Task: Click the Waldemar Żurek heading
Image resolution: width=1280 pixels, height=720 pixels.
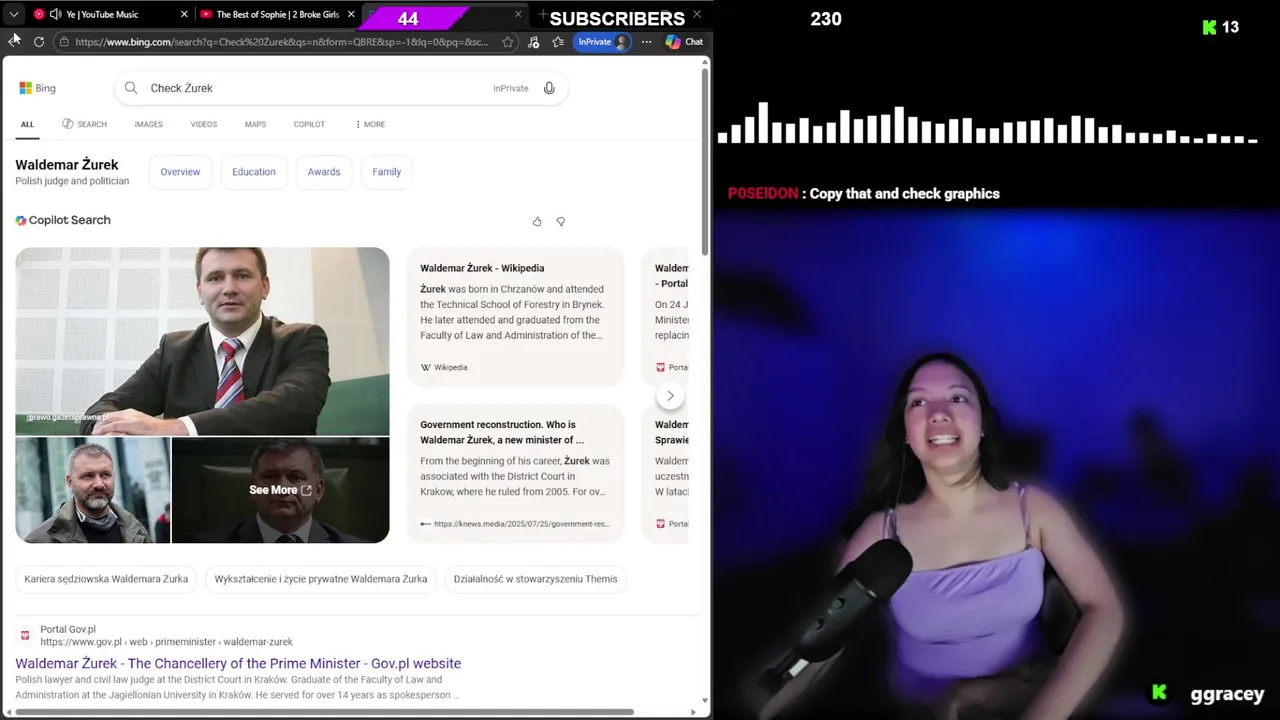Action: [x=67, y=164]
